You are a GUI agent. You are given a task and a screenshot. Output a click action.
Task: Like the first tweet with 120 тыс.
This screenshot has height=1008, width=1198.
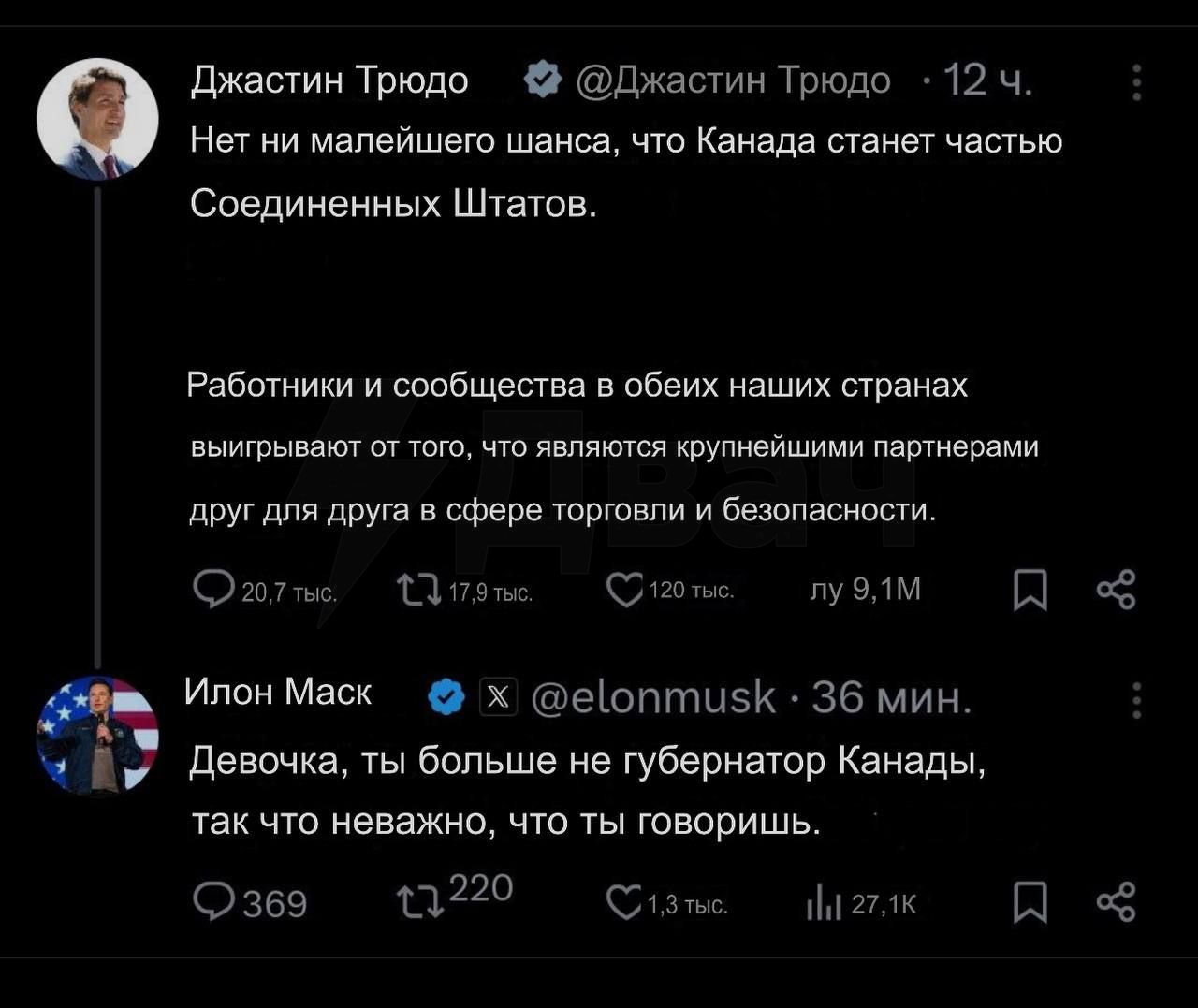(x=624, y=591)
